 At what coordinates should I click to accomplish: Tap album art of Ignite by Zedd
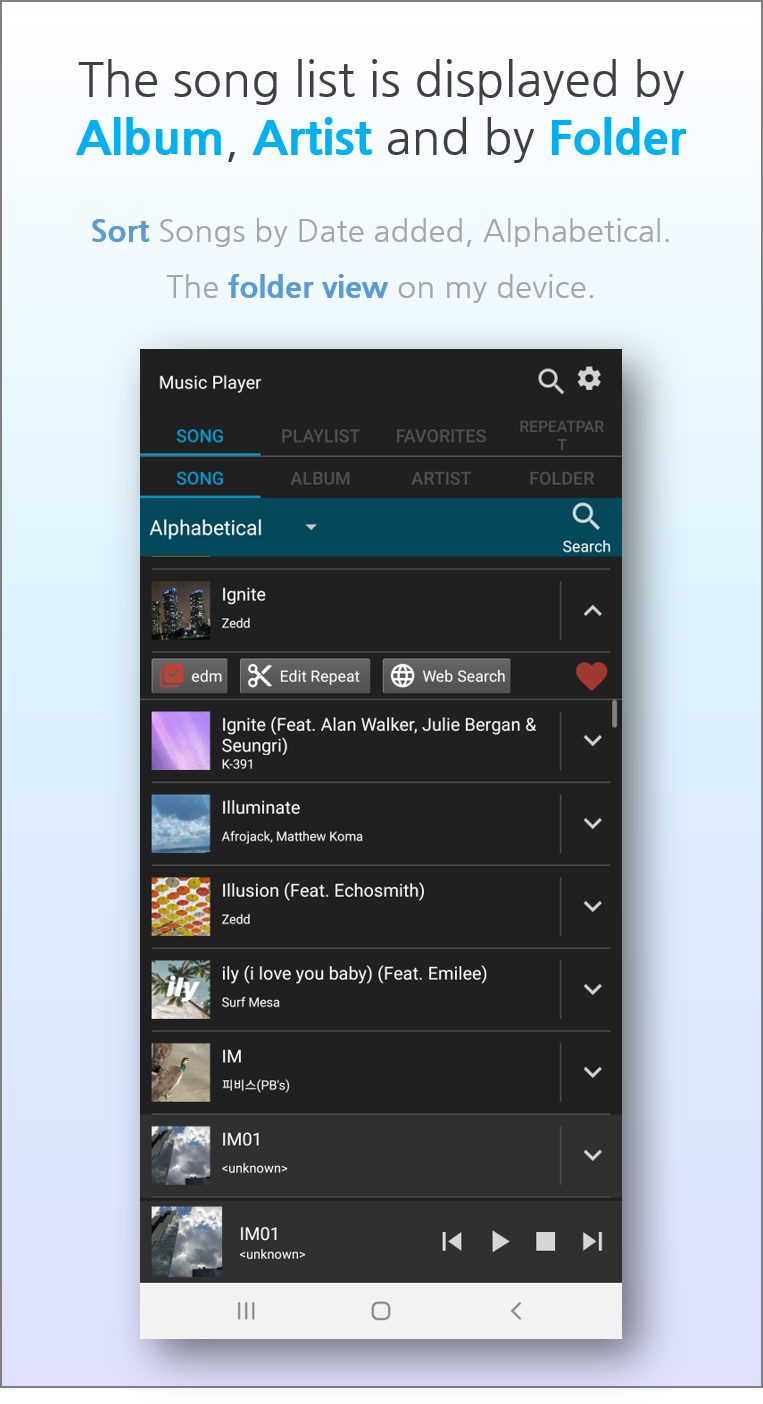pos(181,610)
